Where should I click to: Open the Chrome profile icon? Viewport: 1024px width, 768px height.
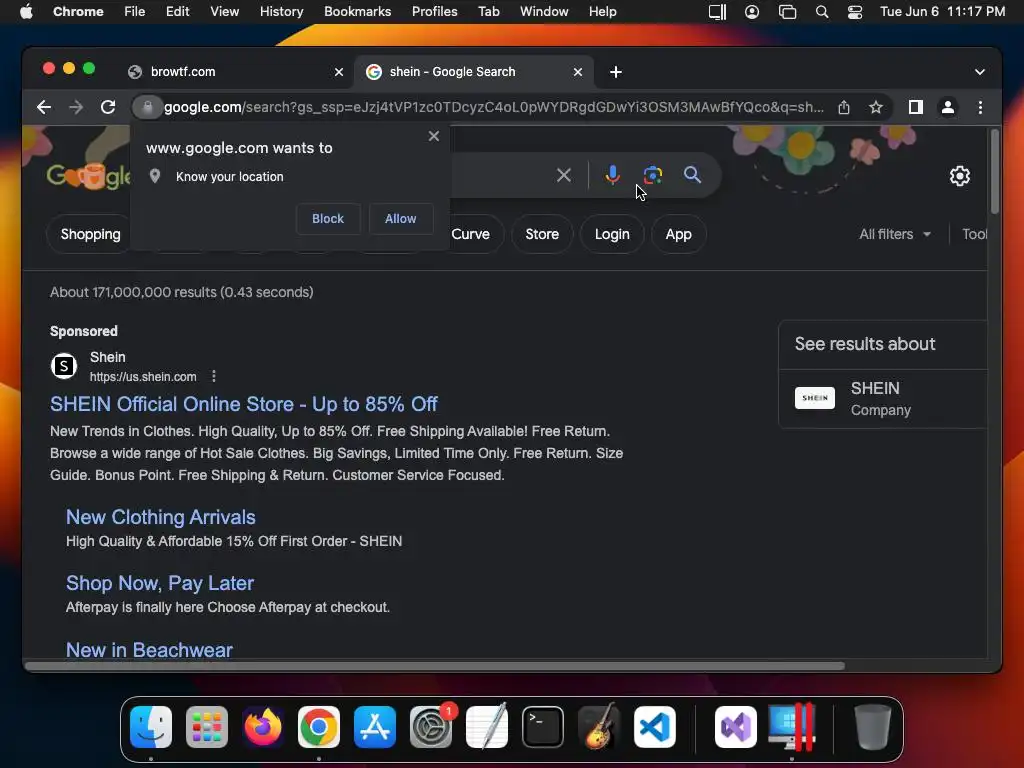click(x=948, y=107)
